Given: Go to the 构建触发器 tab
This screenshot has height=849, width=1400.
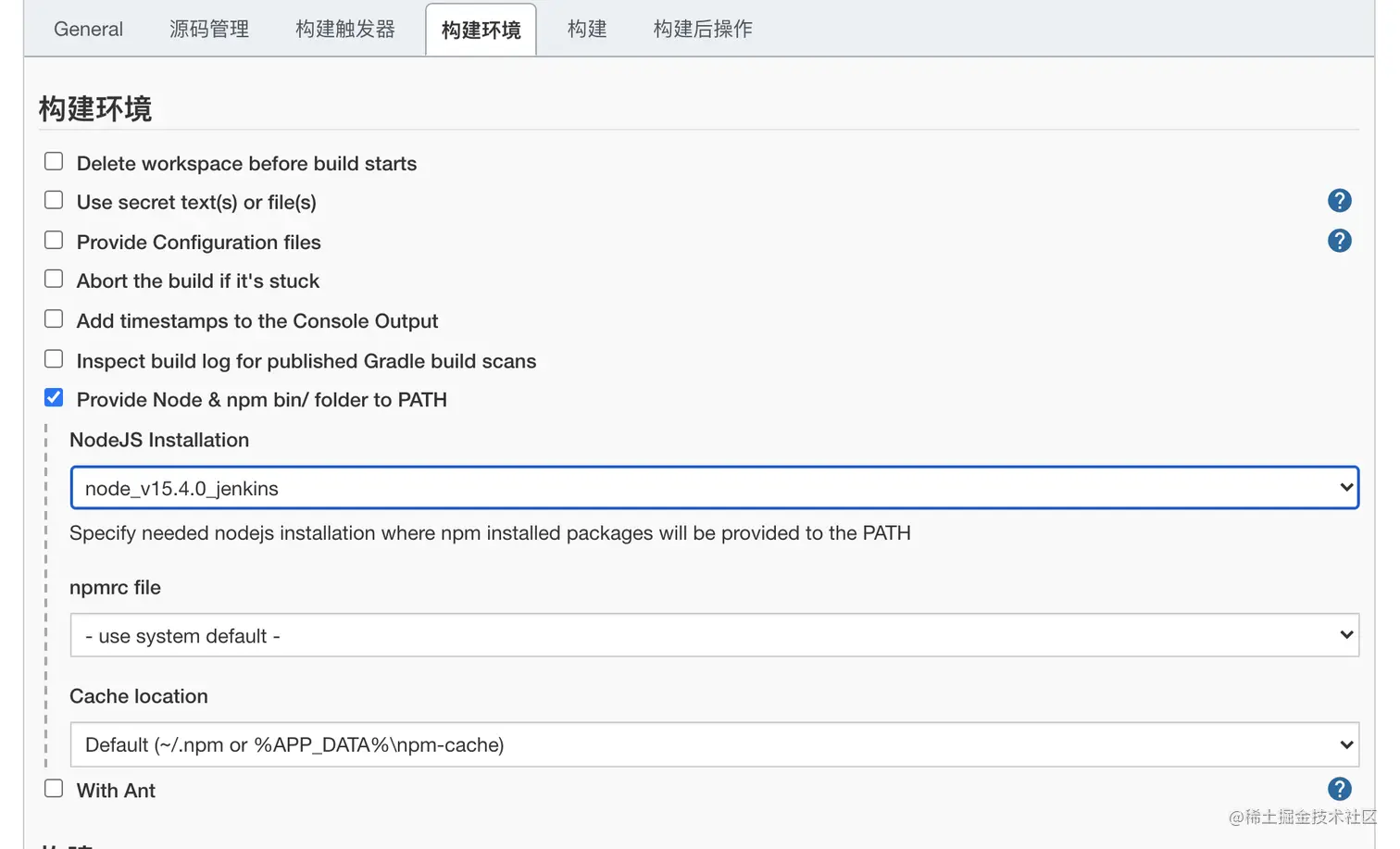Looking at the screenshot, I should [x=345, y=30].
